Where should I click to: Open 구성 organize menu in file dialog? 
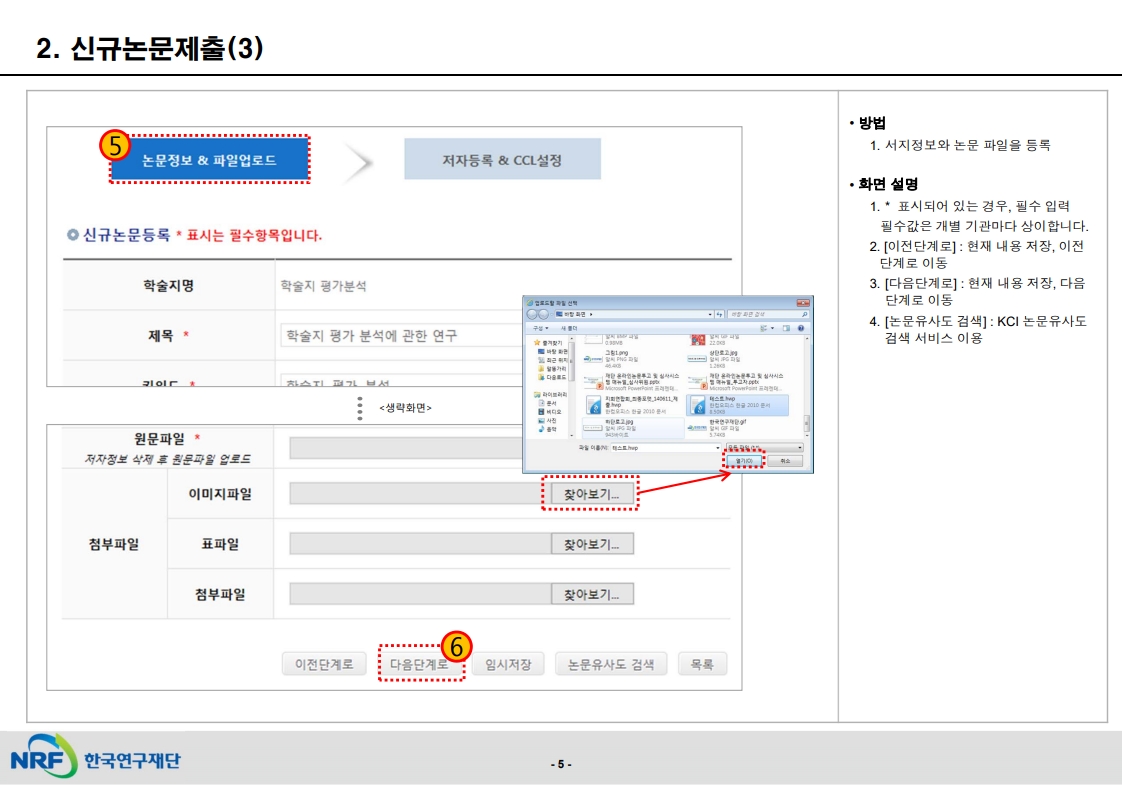pyautogui.click(x=540, y=329)
